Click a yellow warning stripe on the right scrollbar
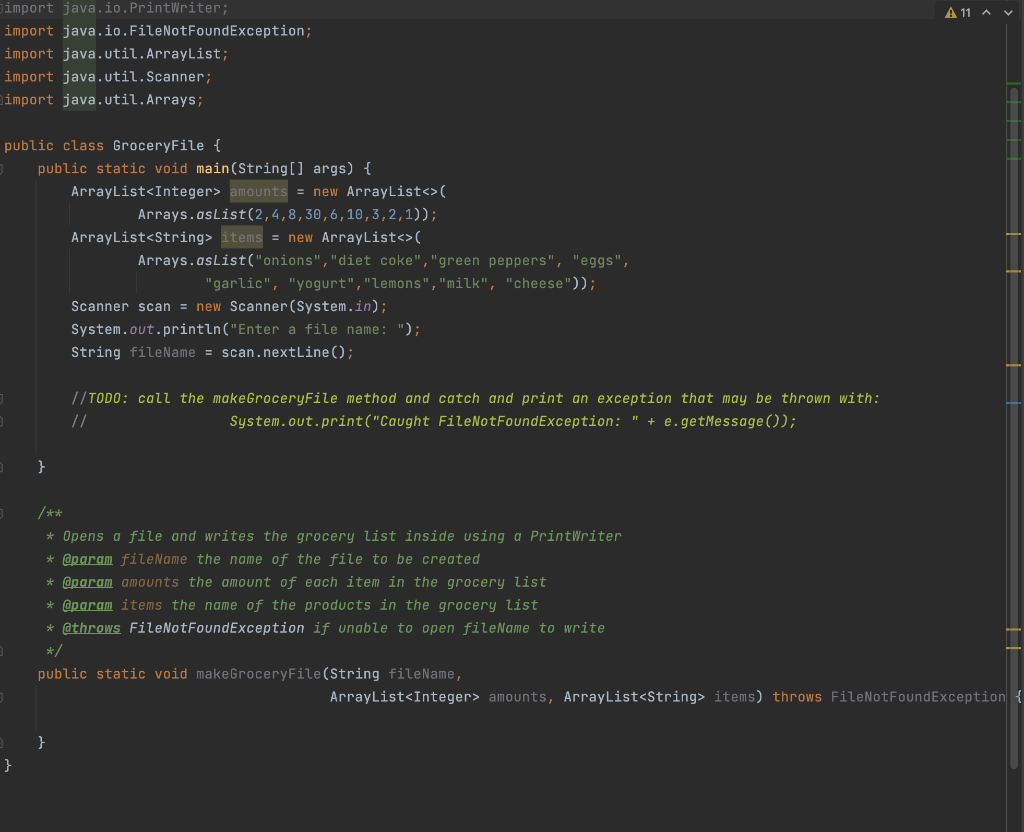Viewport: 1024px width, 832px height. (1014, 232)
